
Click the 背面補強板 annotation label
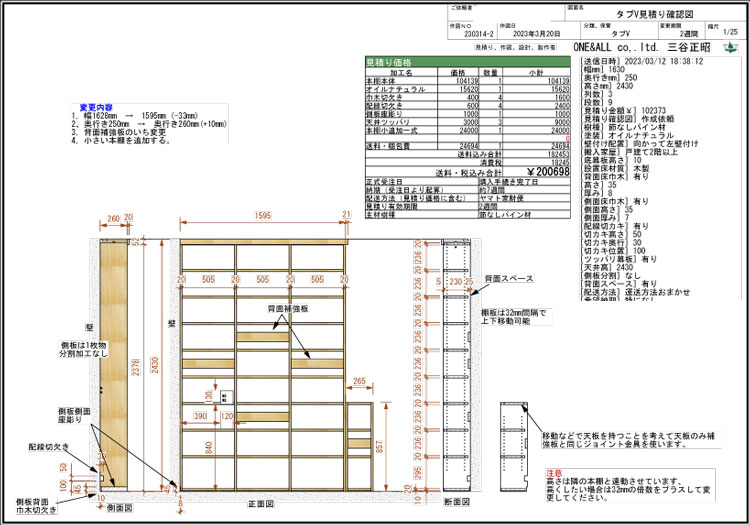287,311
